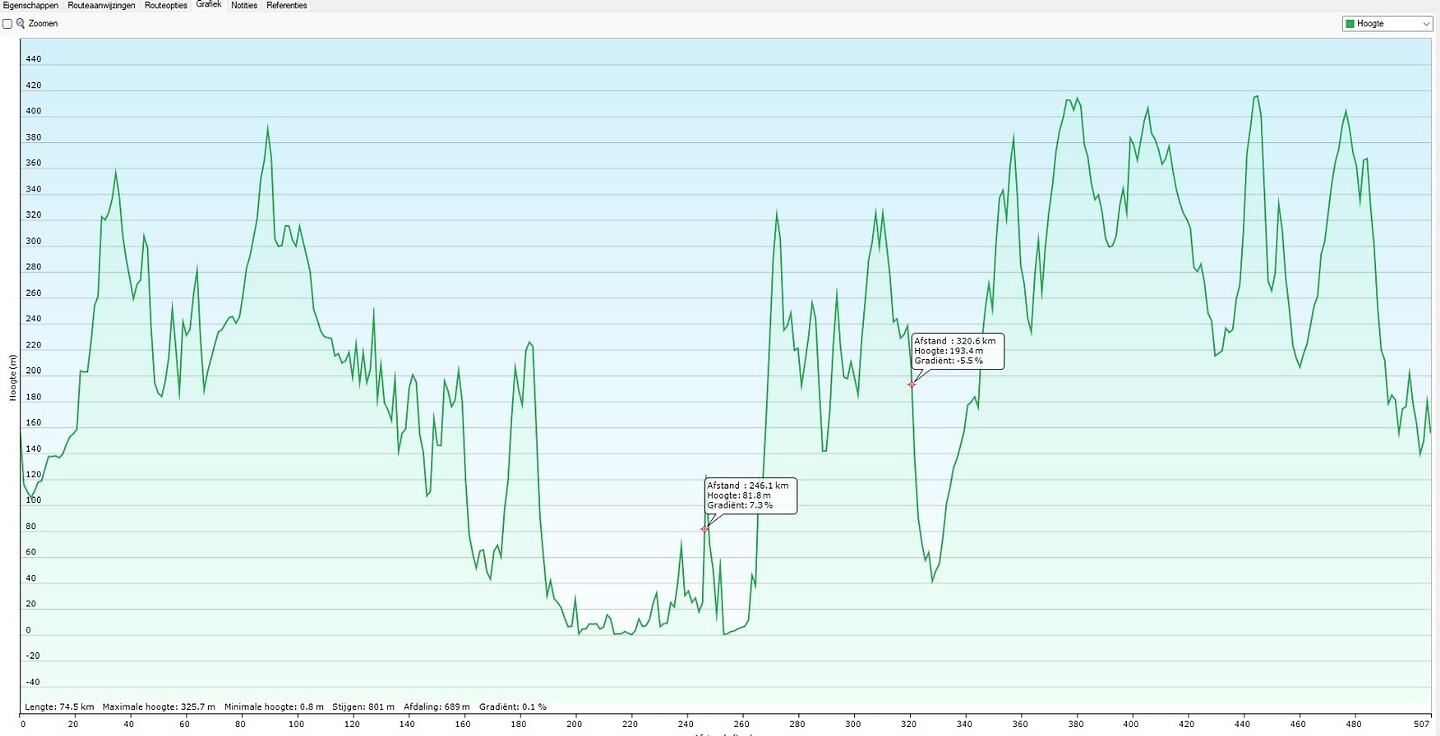
Task: Click the Maximale hoogte 325.7 m text
Action: [159, 706]
